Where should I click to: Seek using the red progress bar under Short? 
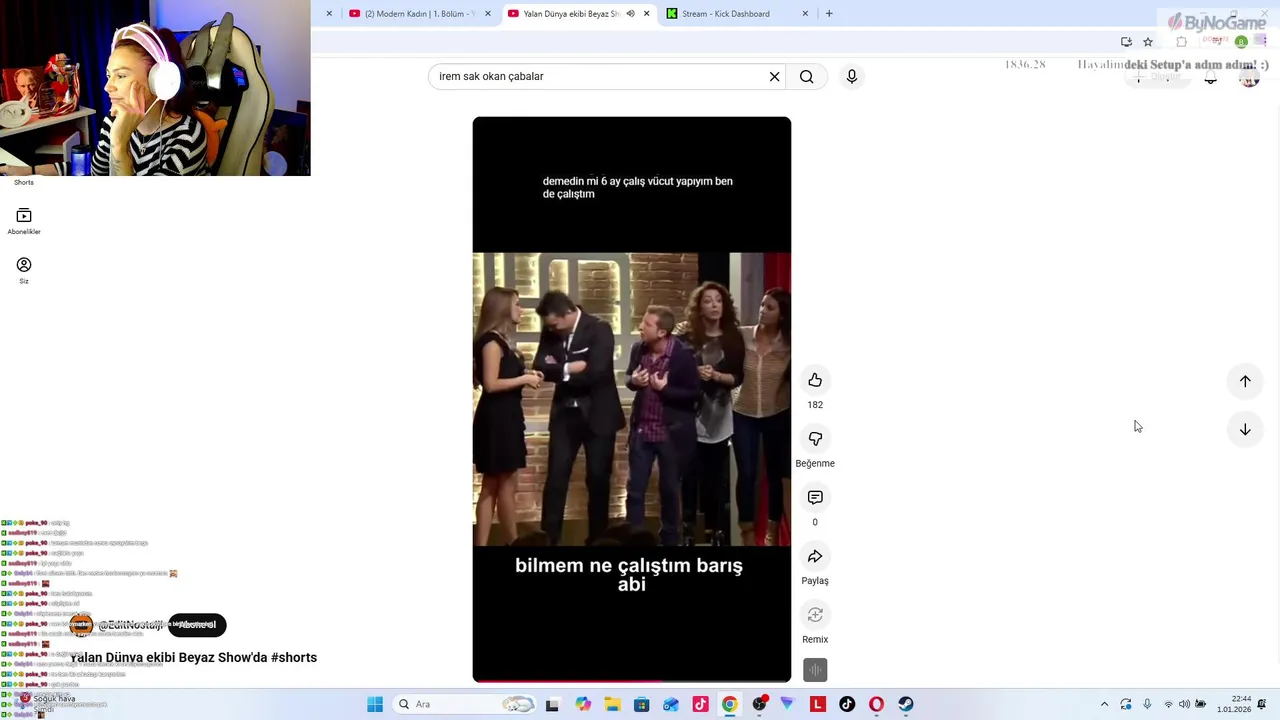tap(631, 681)
